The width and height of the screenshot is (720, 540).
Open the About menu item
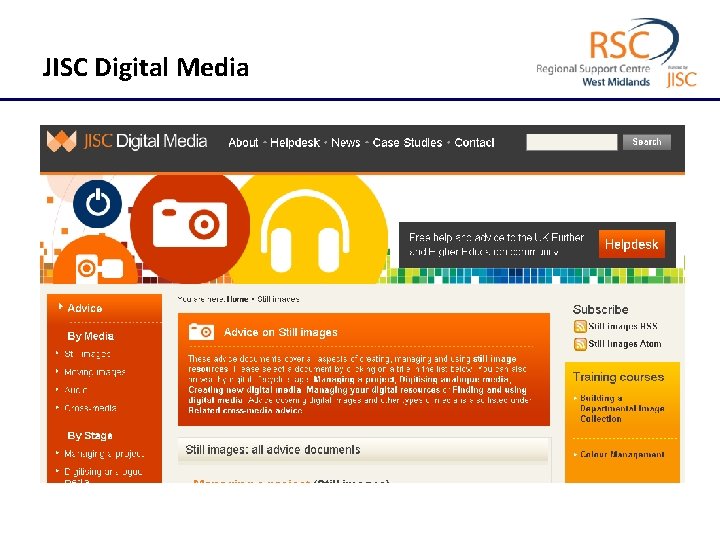pos(243,143)
